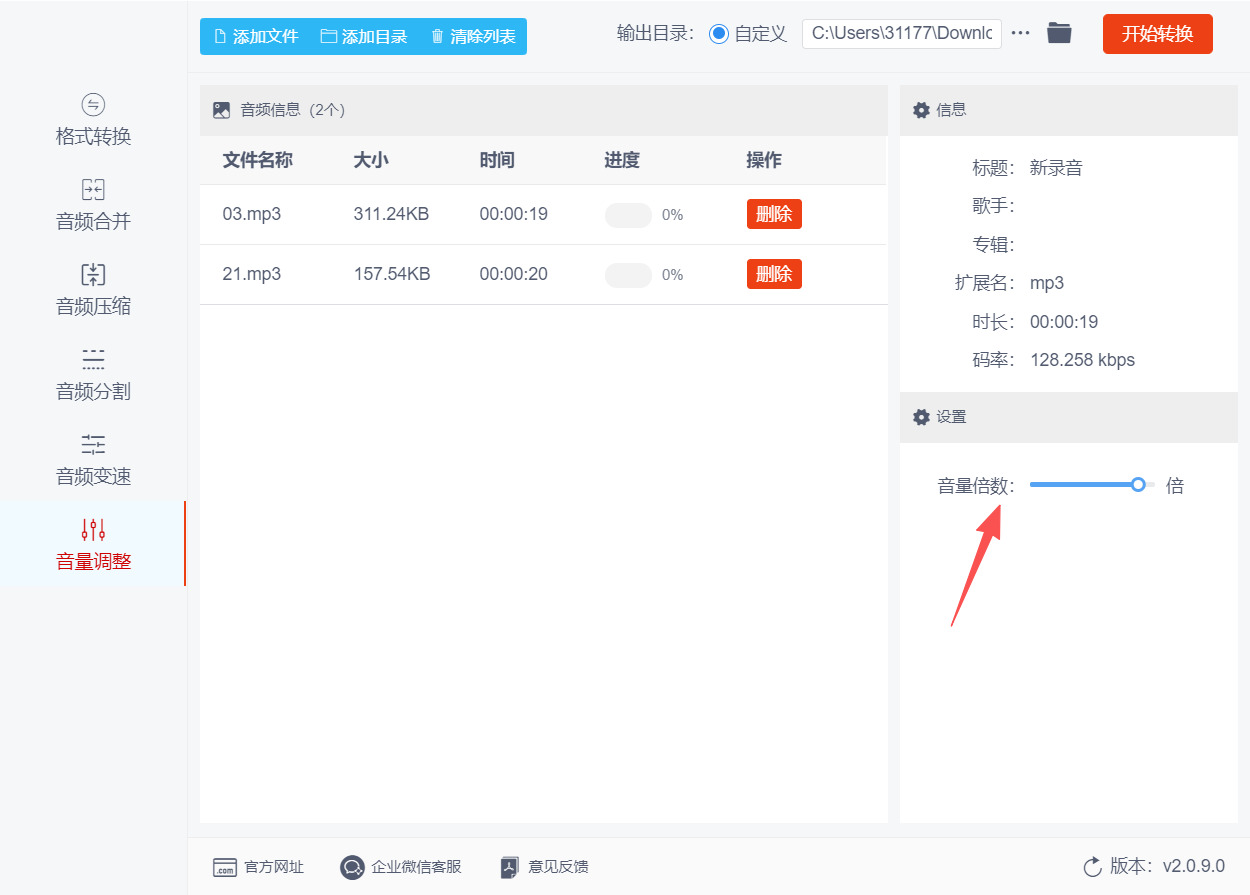The height and width of the screenshot is (895, 1250).
Task: Click the 00:00:20 time cell of 21.mp3
Action: (x=514, y=274)
